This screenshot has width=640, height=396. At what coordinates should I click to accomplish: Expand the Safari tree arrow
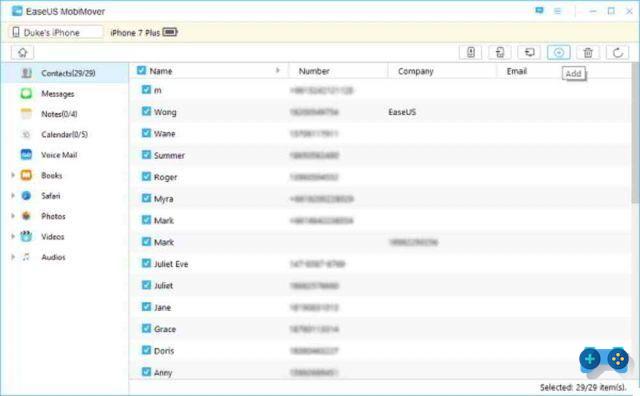[x=13, y=196]
